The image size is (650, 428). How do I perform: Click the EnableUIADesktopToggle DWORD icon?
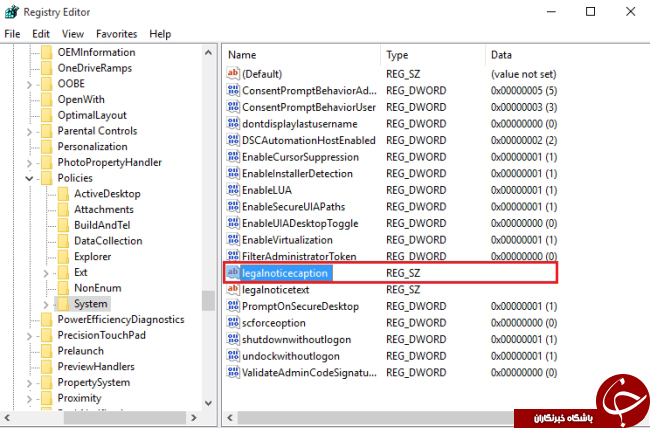click(x=233, y=223)
